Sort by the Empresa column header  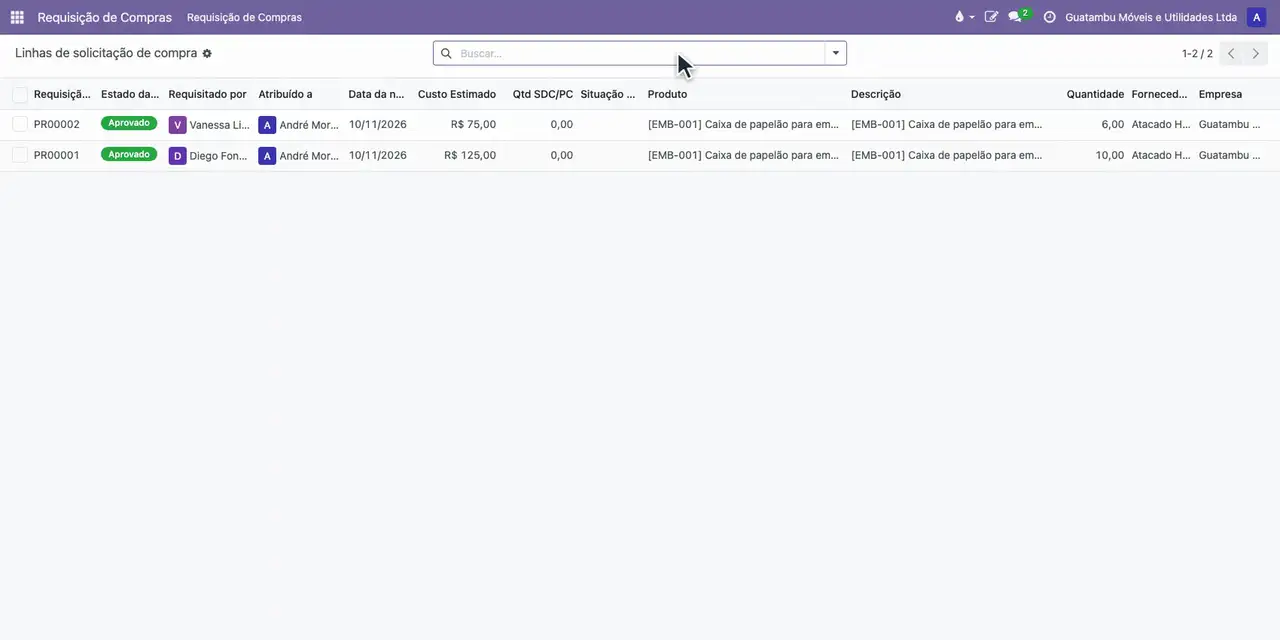click(1220, 94)
